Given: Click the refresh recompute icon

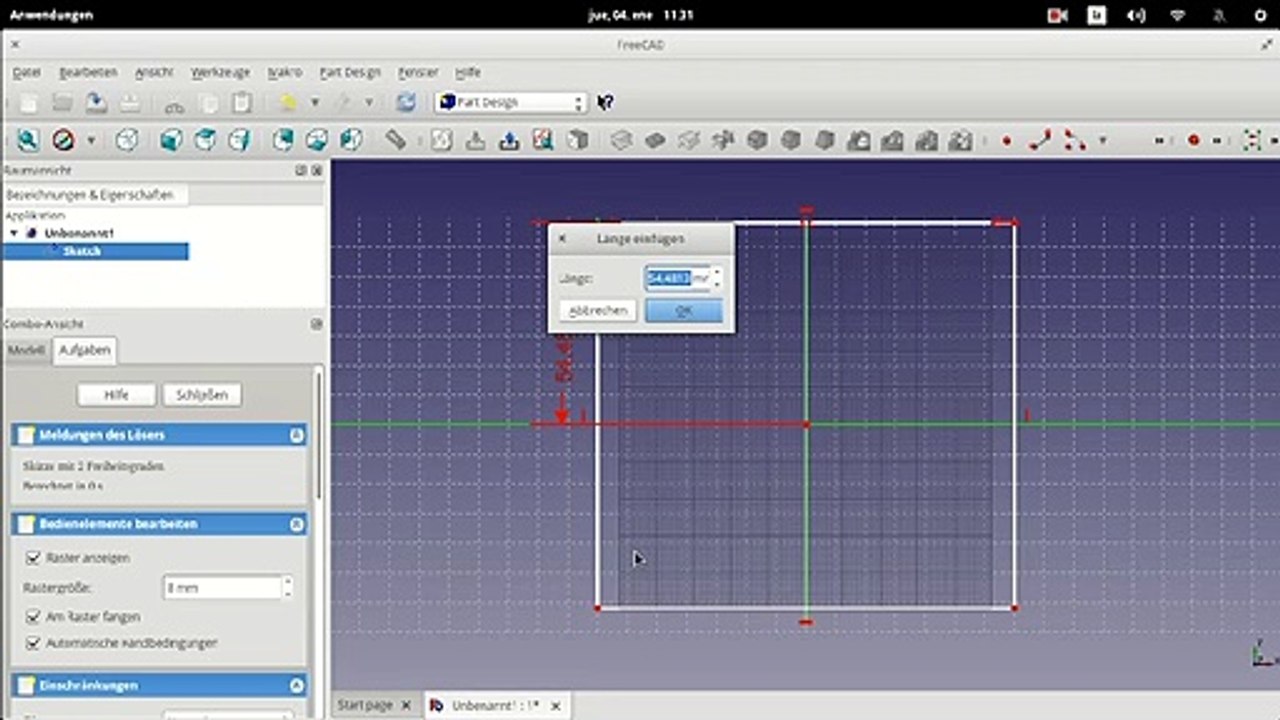Looking at the screenshot, I should [405, 102].
